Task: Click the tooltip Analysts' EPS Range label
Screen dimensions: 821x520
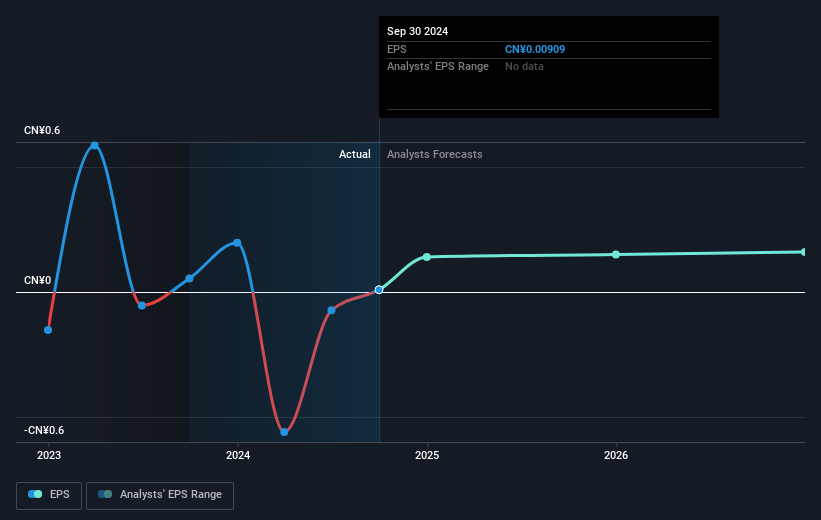Action: point(438,67)
